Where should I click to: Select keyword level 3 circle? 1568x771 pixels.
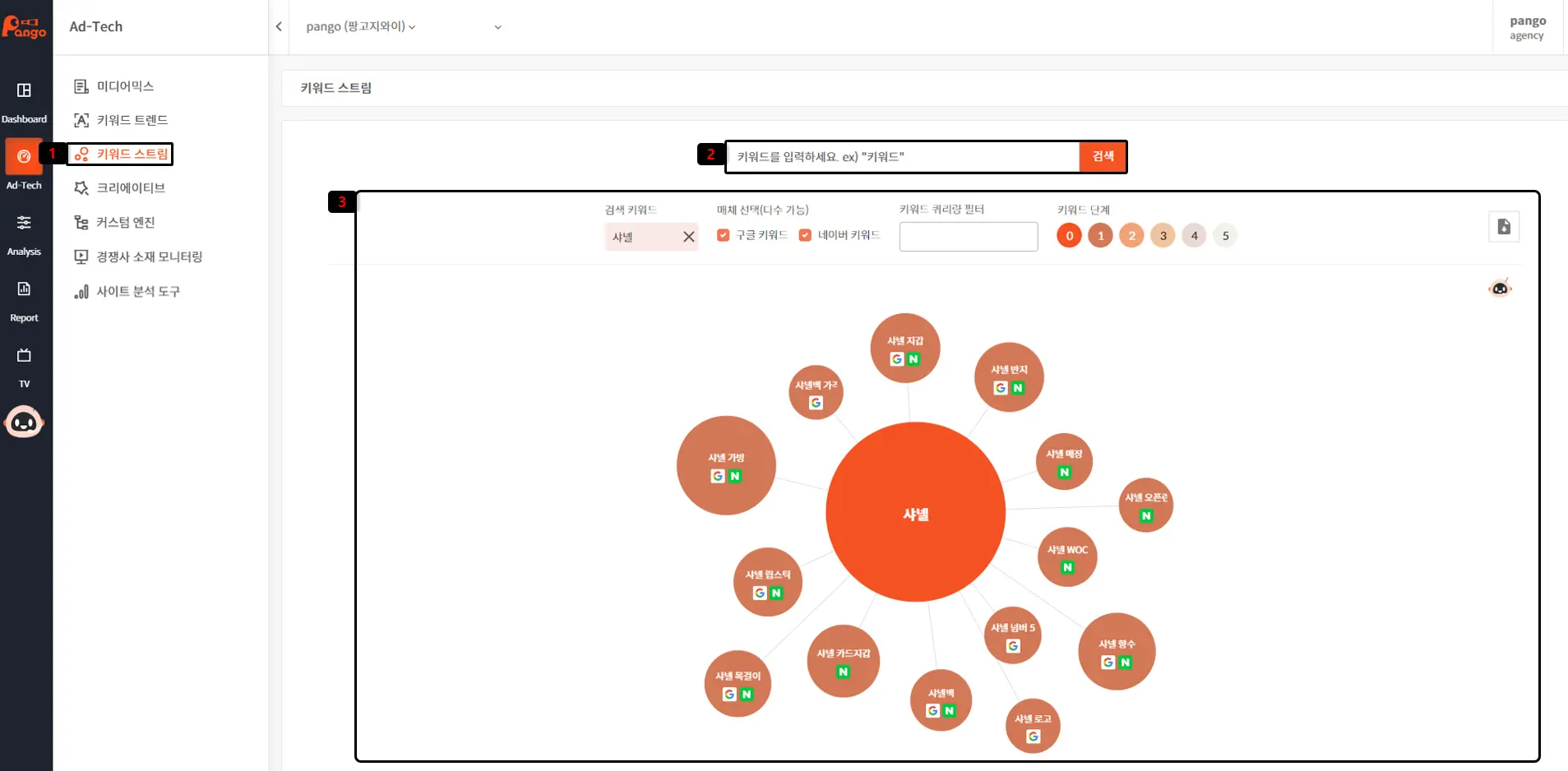click(x=1163, y=236)
